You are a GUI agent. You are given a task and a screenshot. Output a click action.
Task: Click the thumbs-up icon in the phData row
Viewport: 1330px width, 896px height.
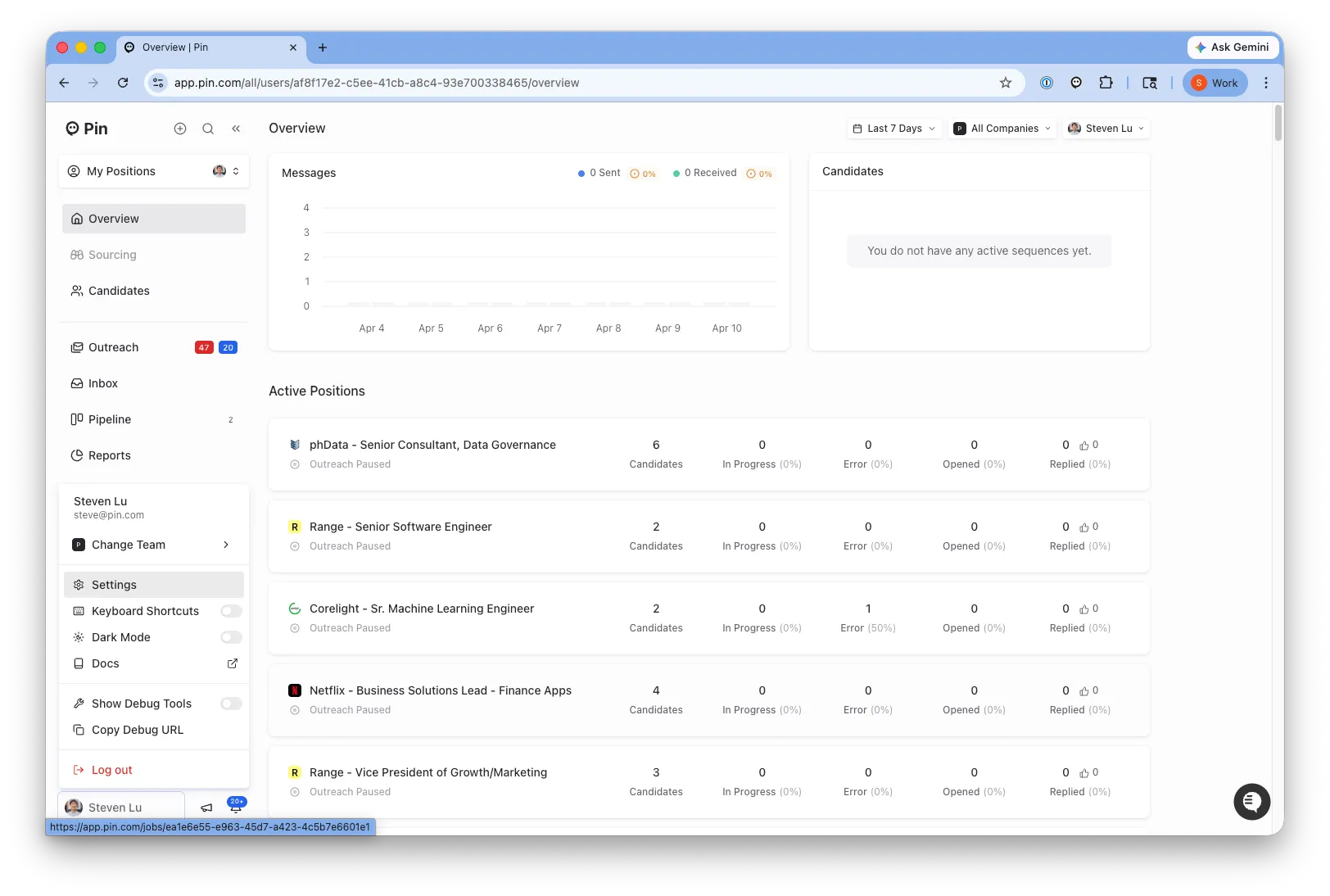click(x=1084, y=446)
